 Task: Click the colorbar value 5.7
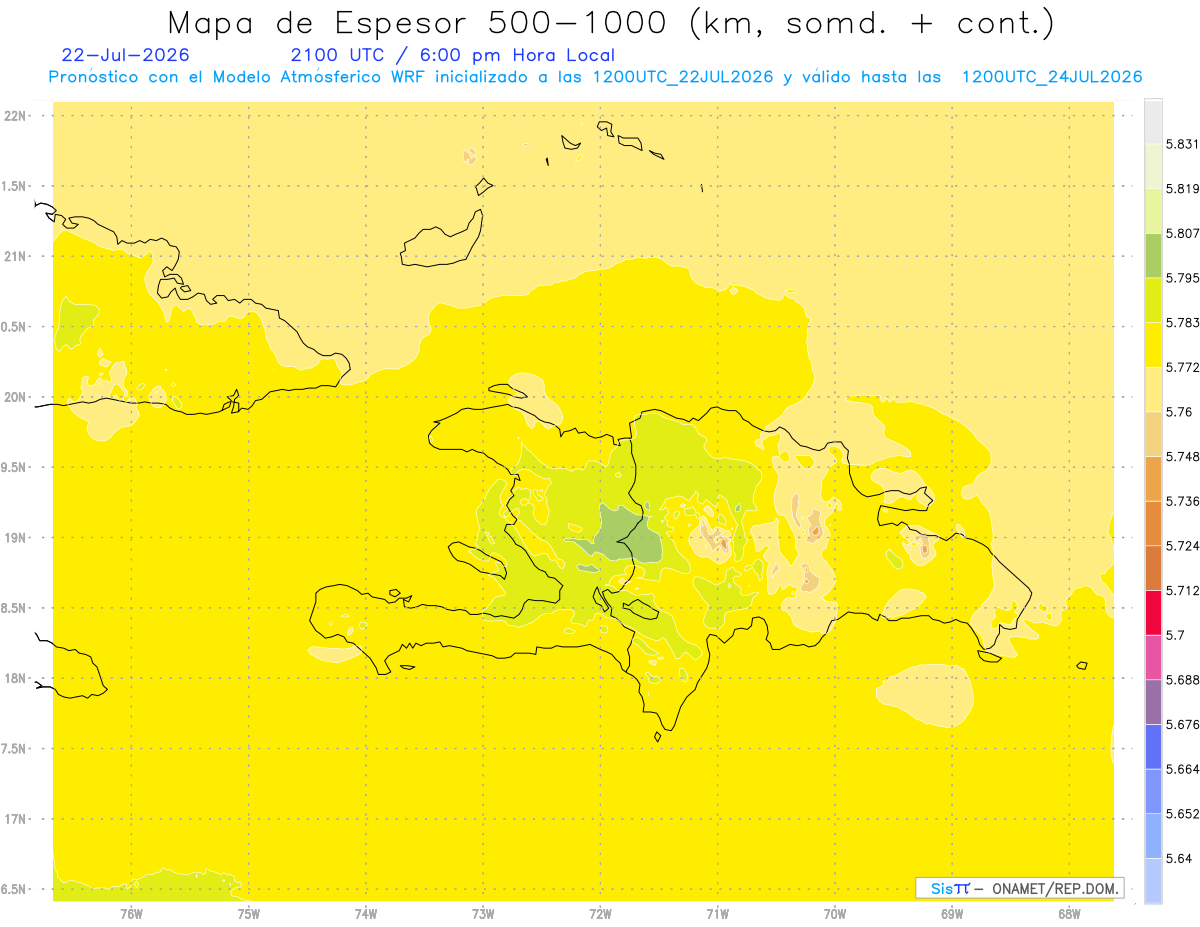coord(1175,635)
